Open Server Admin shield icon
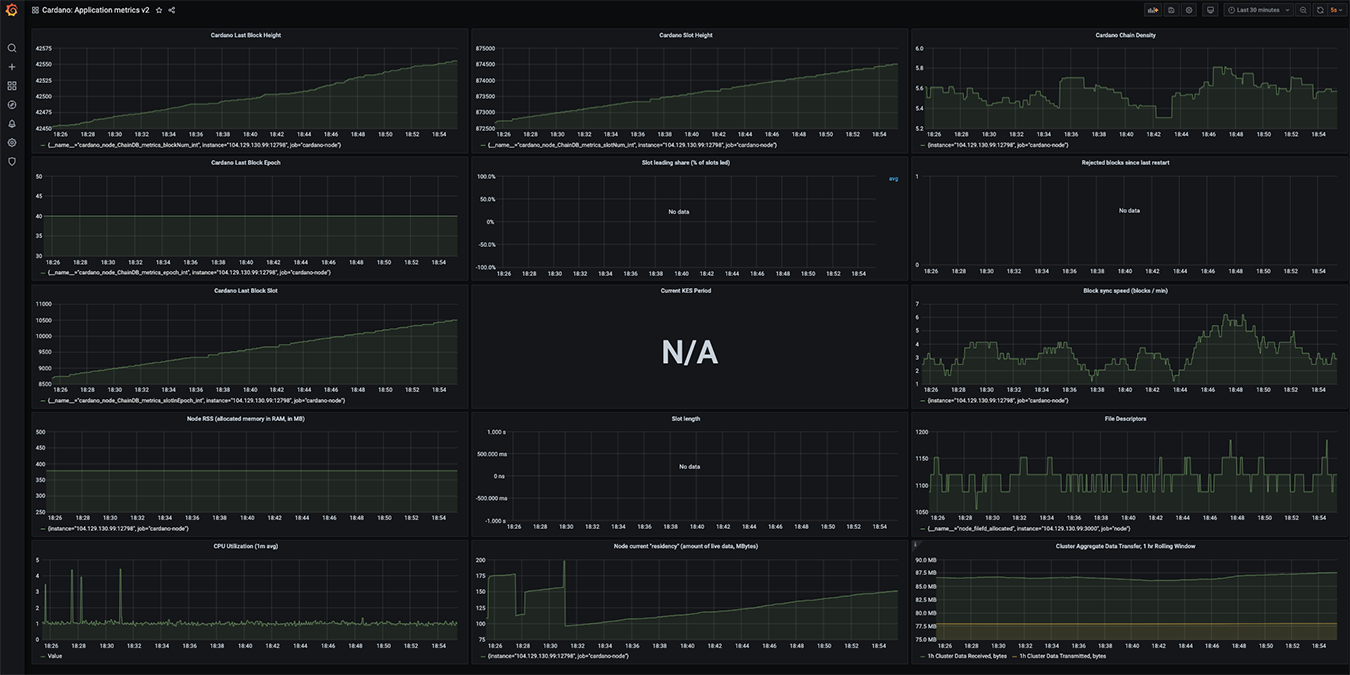Viewport: 1350px width, 675px height. (x=12, y=161)
